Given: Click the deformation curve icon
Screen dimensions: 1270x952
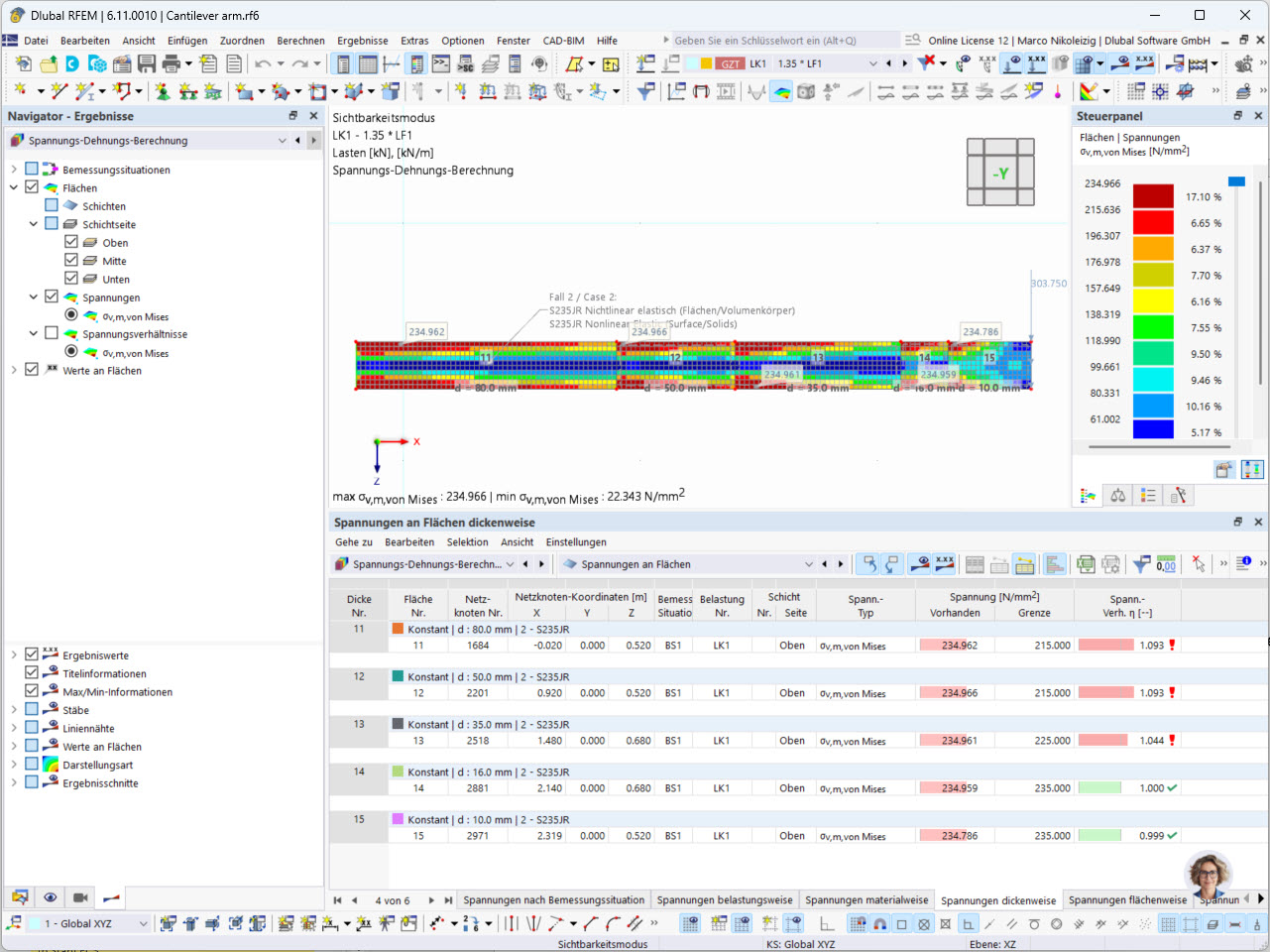Looking at the screenshot, I should coord(757,91).
